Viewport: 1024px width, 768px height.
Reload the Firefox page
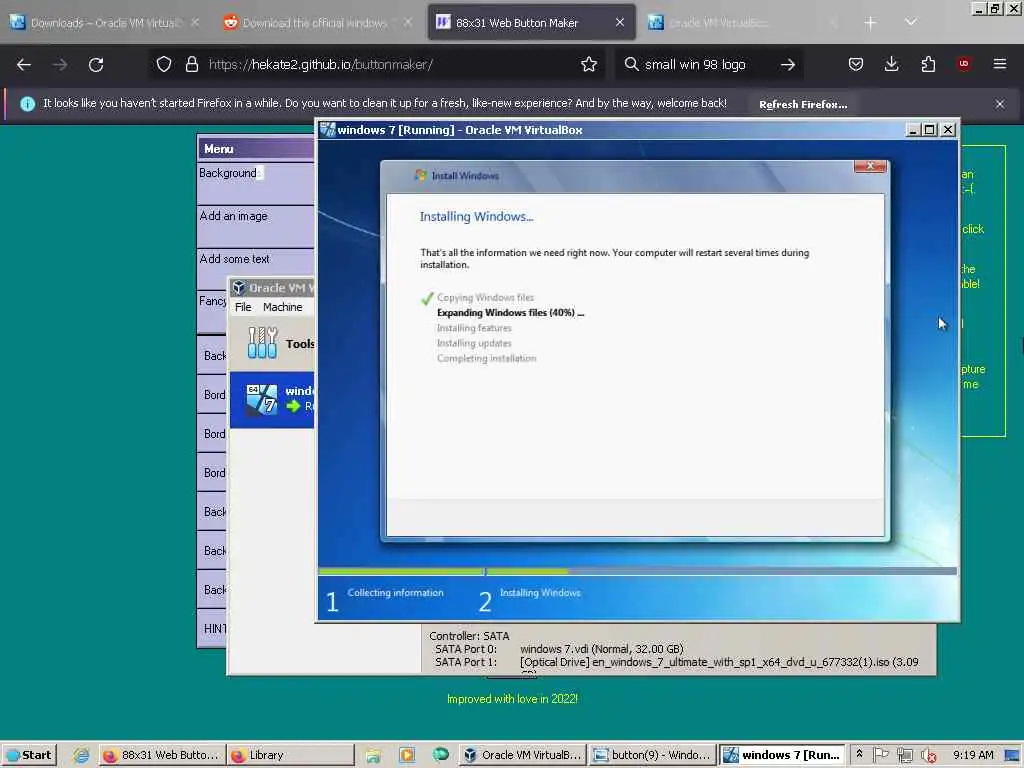[x=96, y=65]
